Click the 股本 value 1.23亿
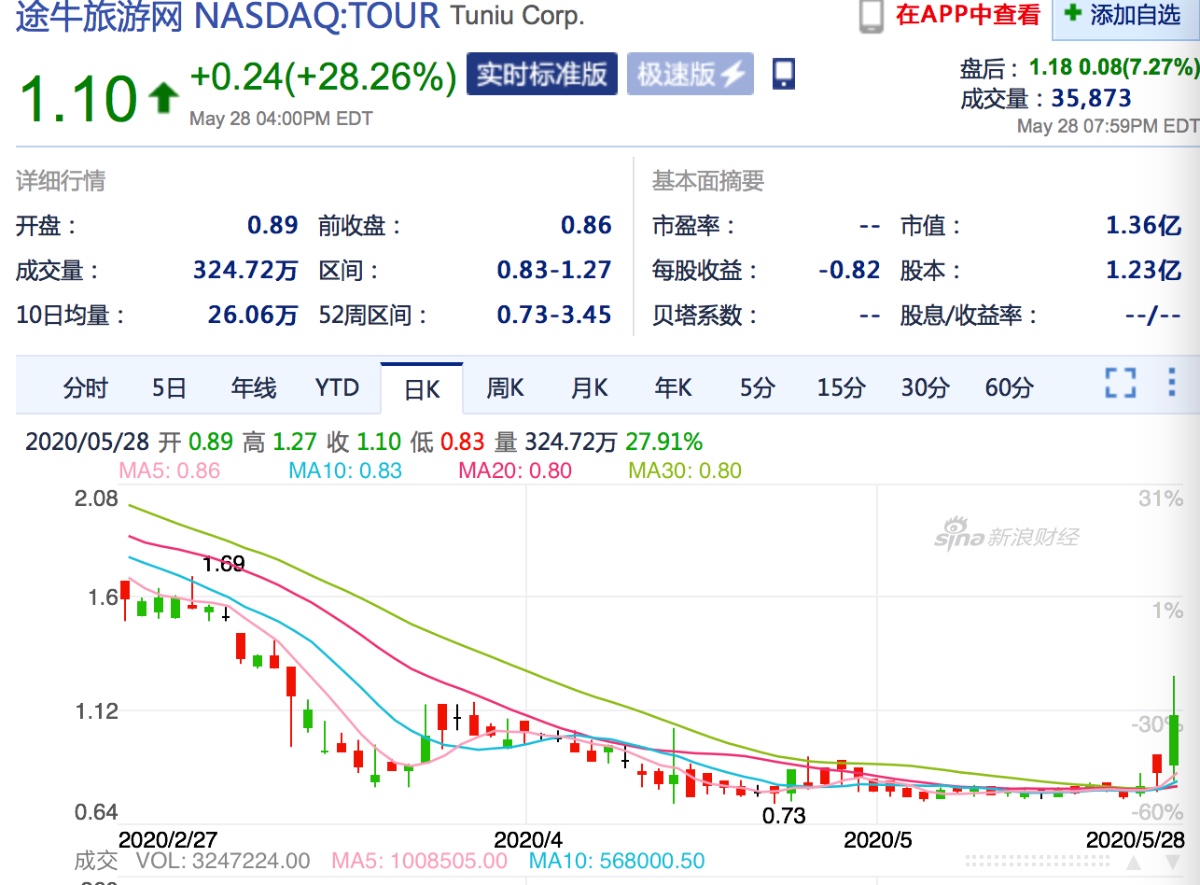This screenshot has height=885, width=1200. point(1144,270)
